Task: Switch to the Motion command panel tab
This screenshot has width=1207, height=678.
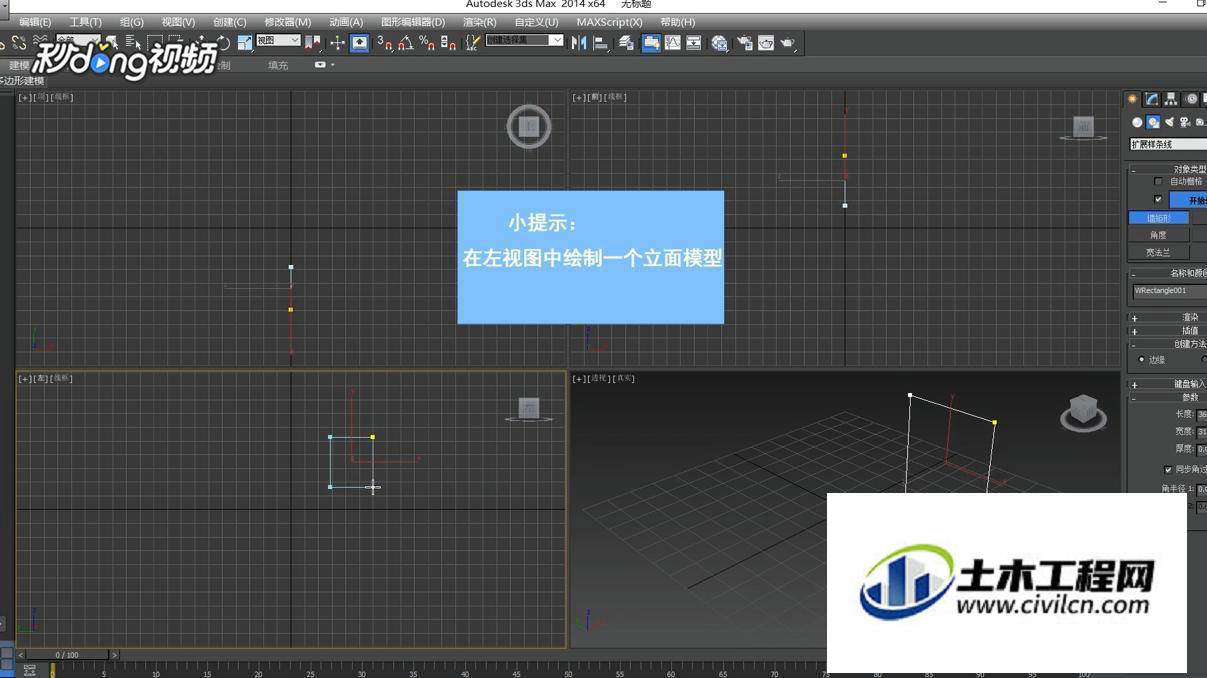Action: point(1191,98)
